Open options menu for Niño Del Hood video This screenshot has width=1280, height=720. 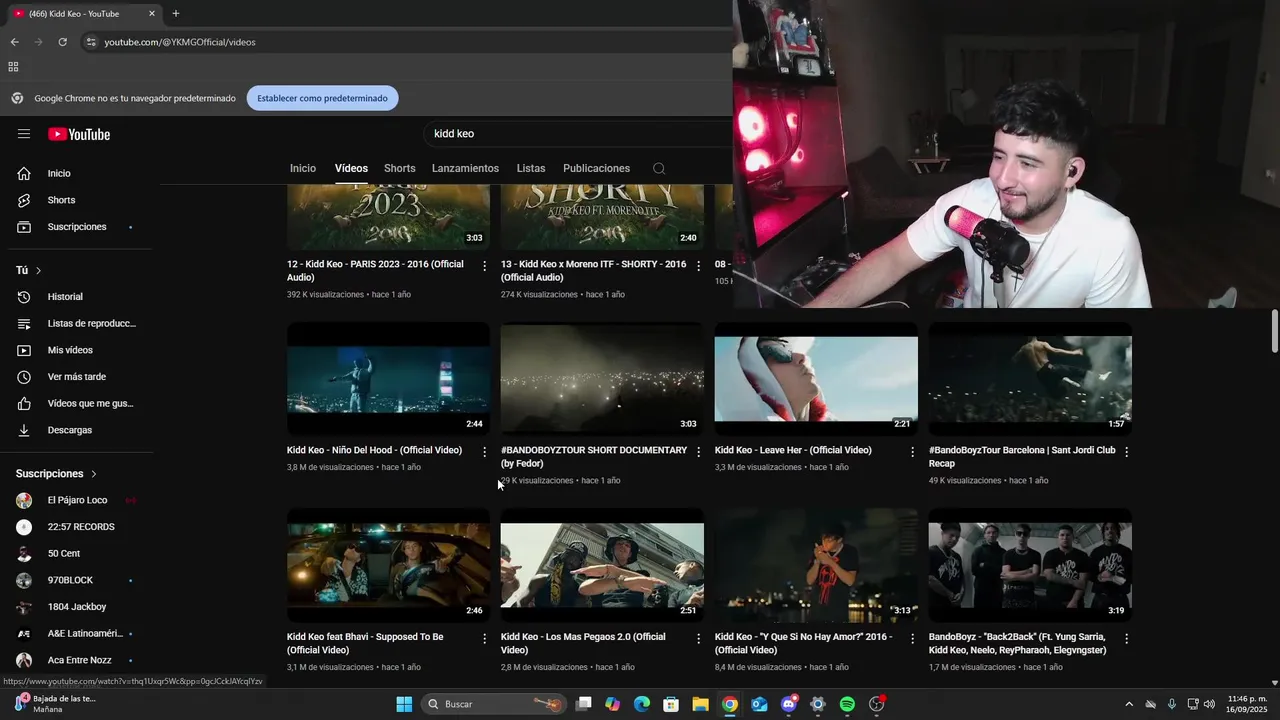coord(485,452)
